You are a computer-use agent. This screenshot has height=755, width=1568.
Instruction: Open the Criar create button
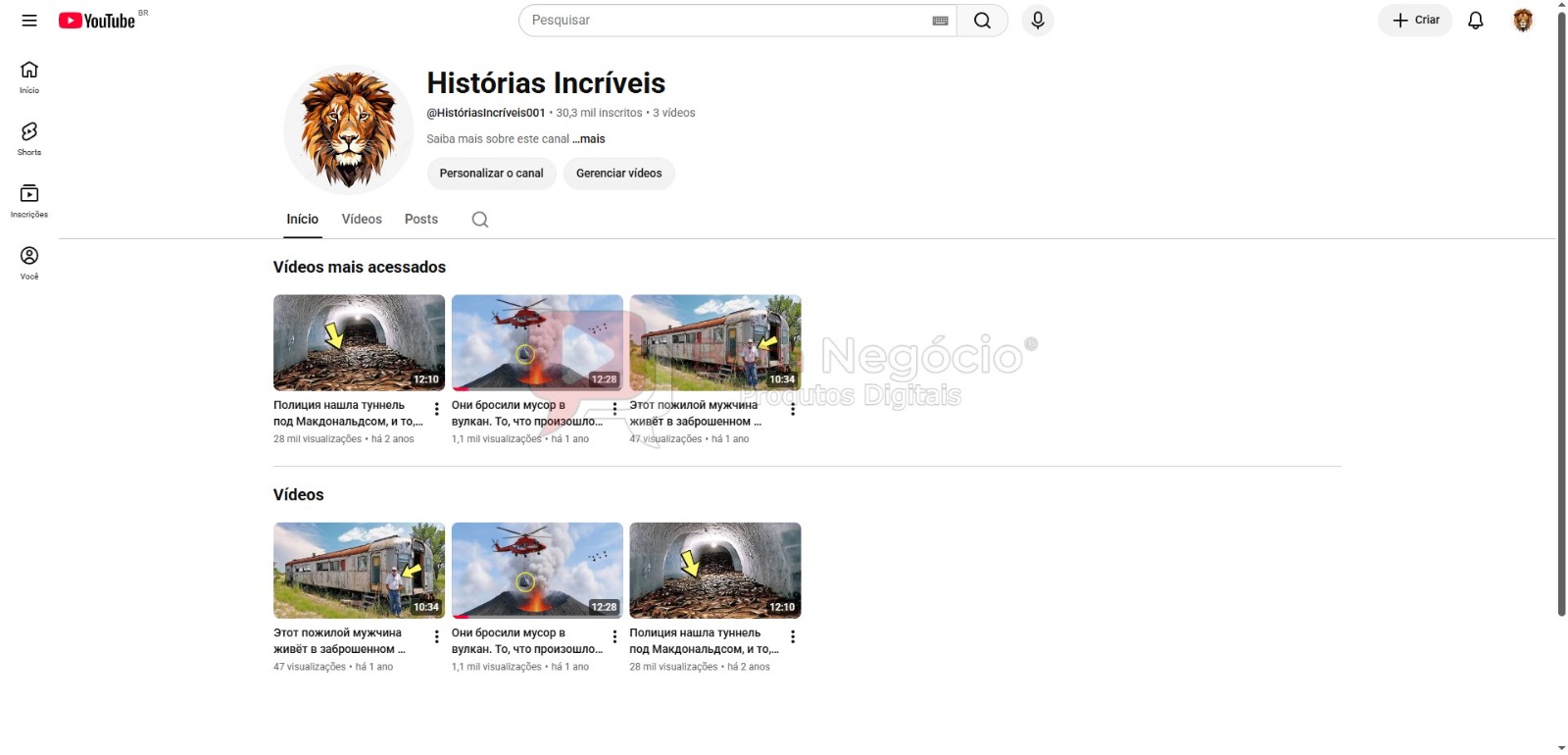coord(1415,20)
